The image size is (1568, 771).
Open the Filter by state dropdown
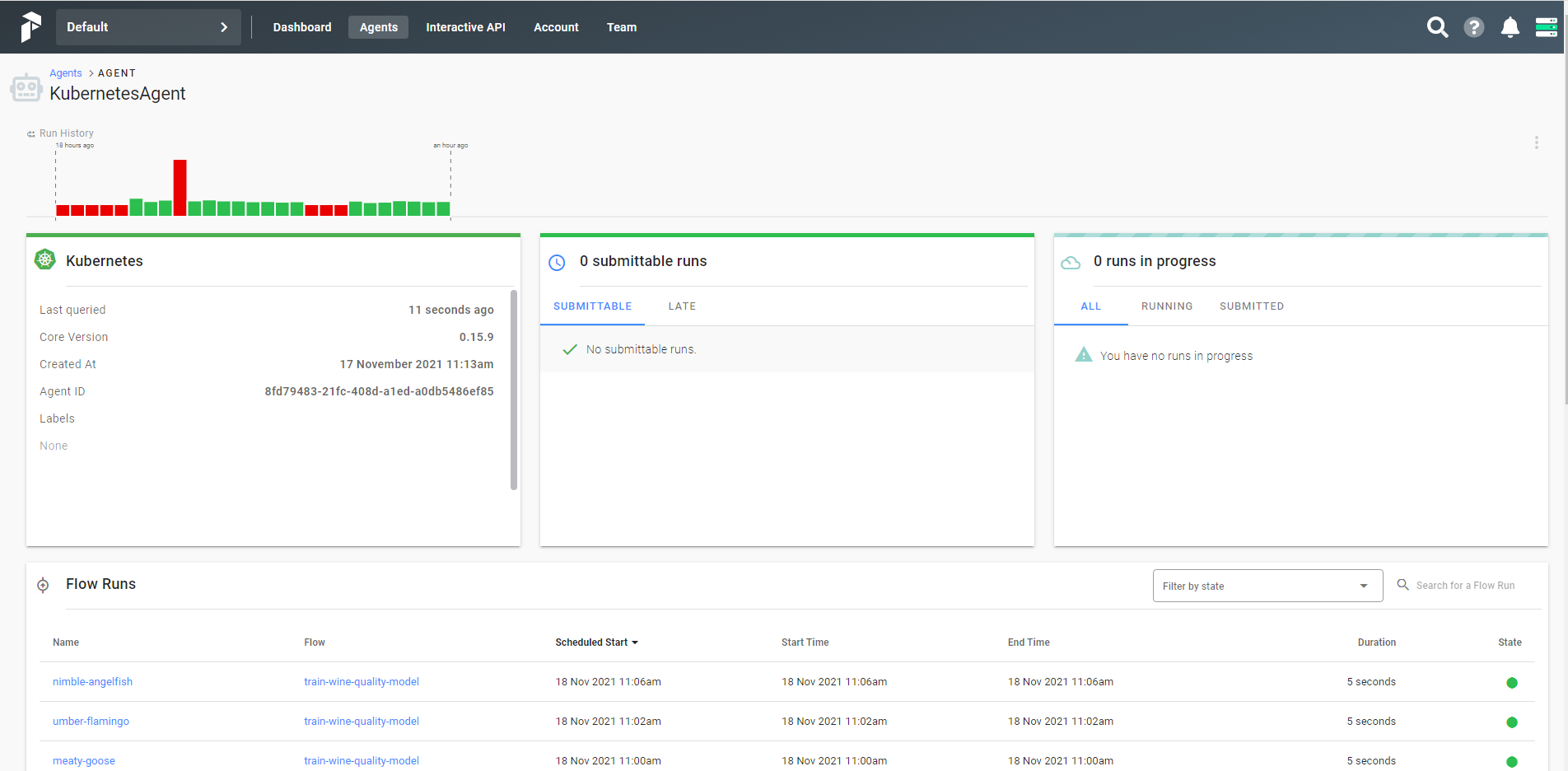[1267, 586]
